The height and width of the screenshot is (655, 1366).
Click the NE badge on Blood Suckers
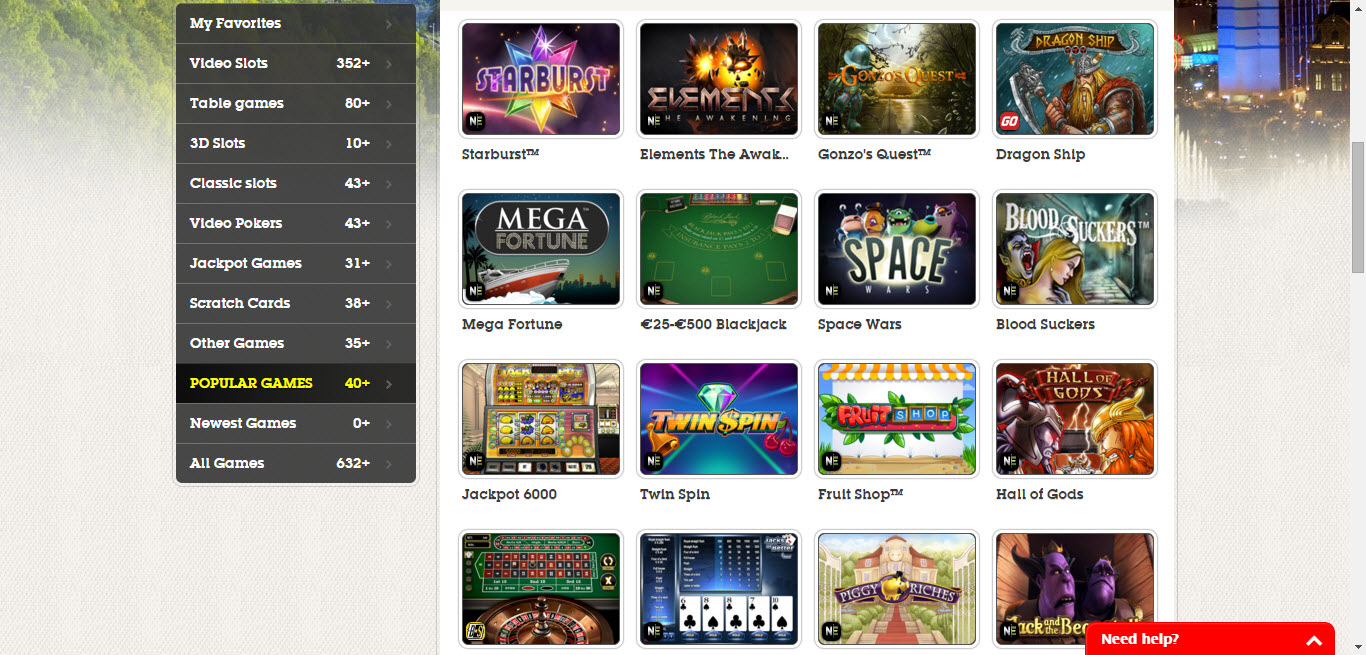[x=1009, y=292]
